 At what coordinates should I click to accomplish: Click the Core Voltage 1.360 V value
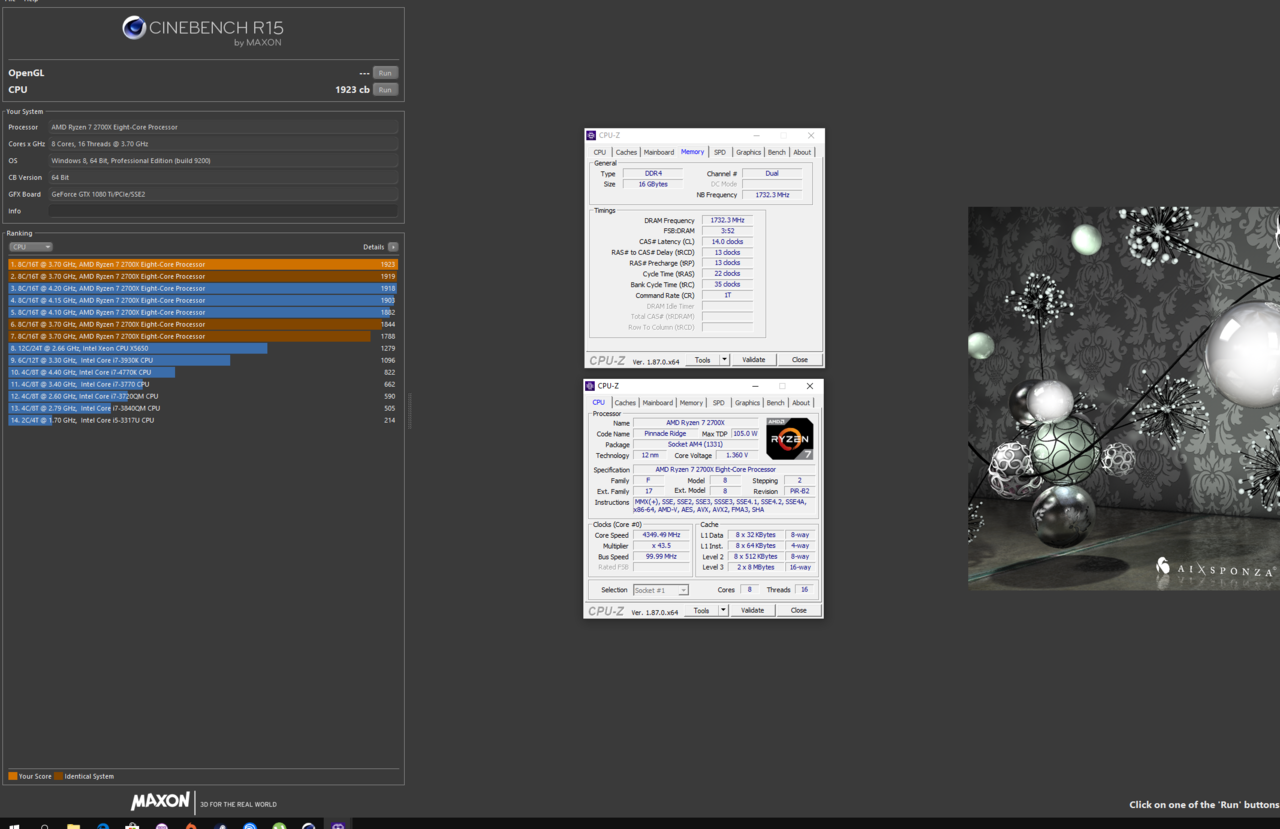pos(738,455)
